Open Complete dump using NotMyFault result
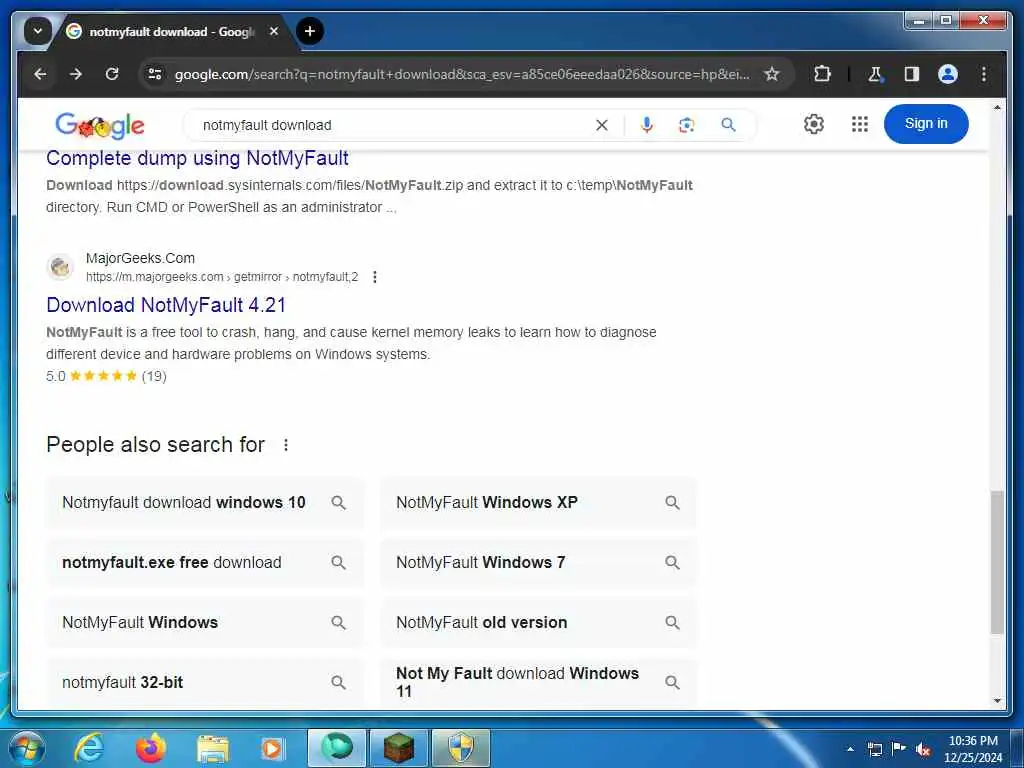Screen dimensions: 1024x768 [x=197, y=158]
